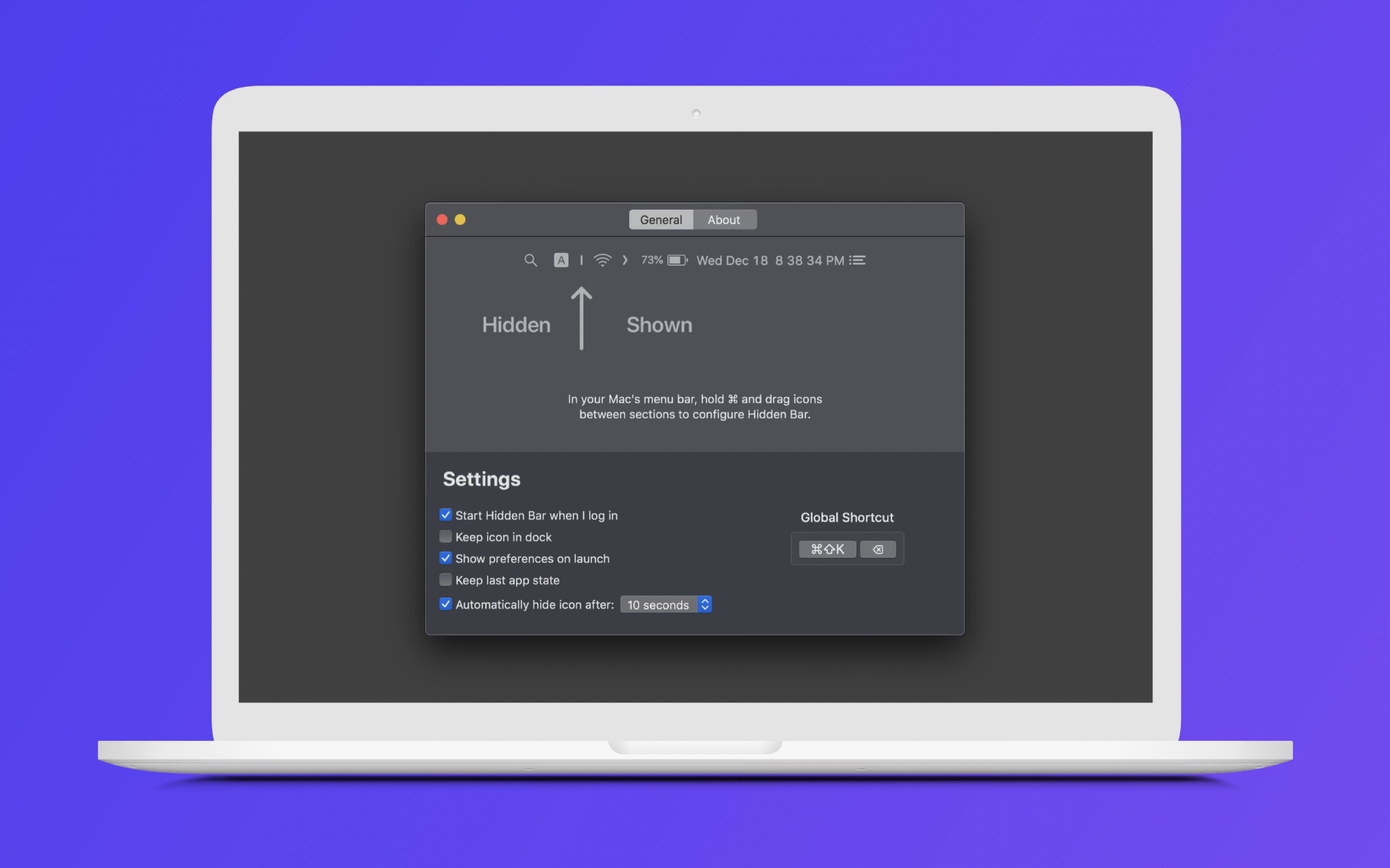This screenshot has height=868, width=1390.
Task: Uncheck Show preferences on launch
Action: click(x=445, y=558)
